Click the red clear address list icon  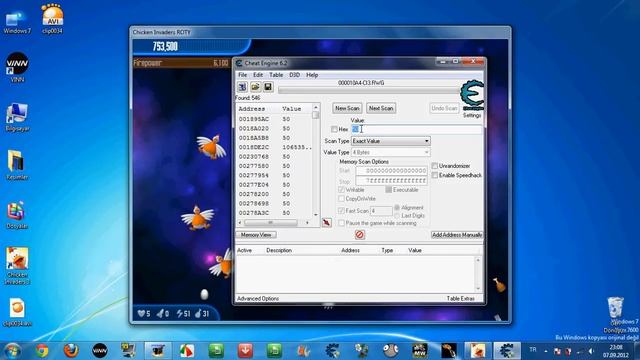360,235
